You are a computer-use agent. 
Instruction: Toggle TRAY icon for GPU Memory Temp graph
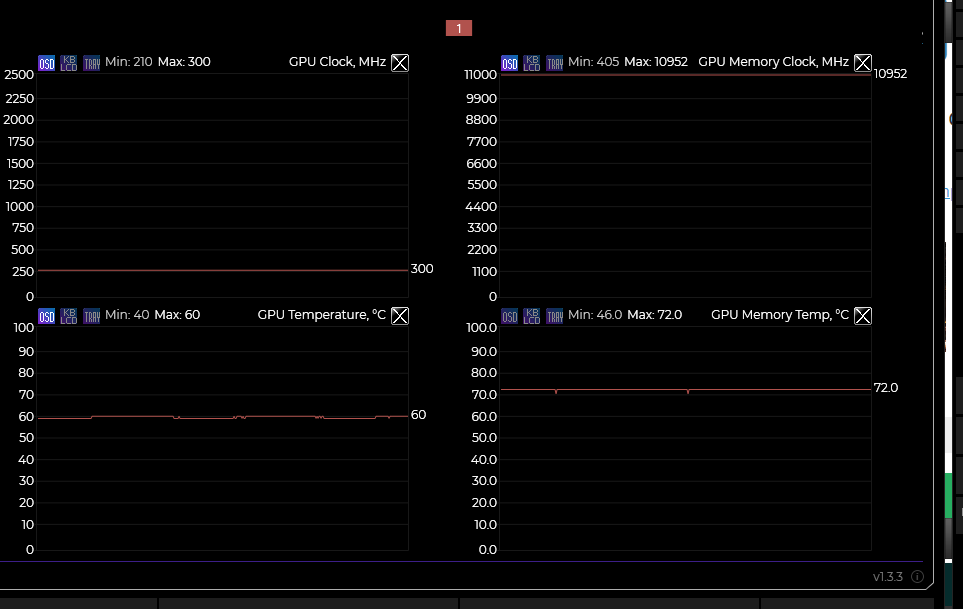coord(555,316)
